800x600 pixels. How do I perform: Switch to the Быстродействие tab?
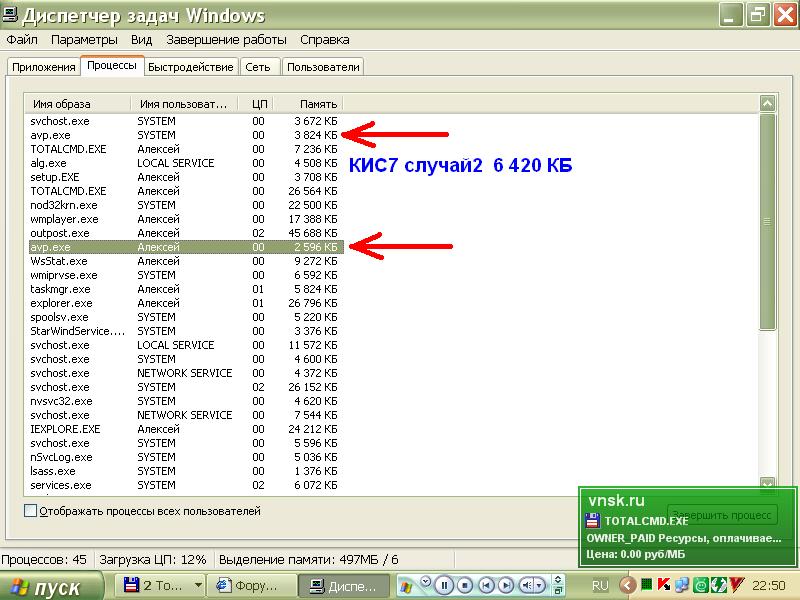[191, 67]
